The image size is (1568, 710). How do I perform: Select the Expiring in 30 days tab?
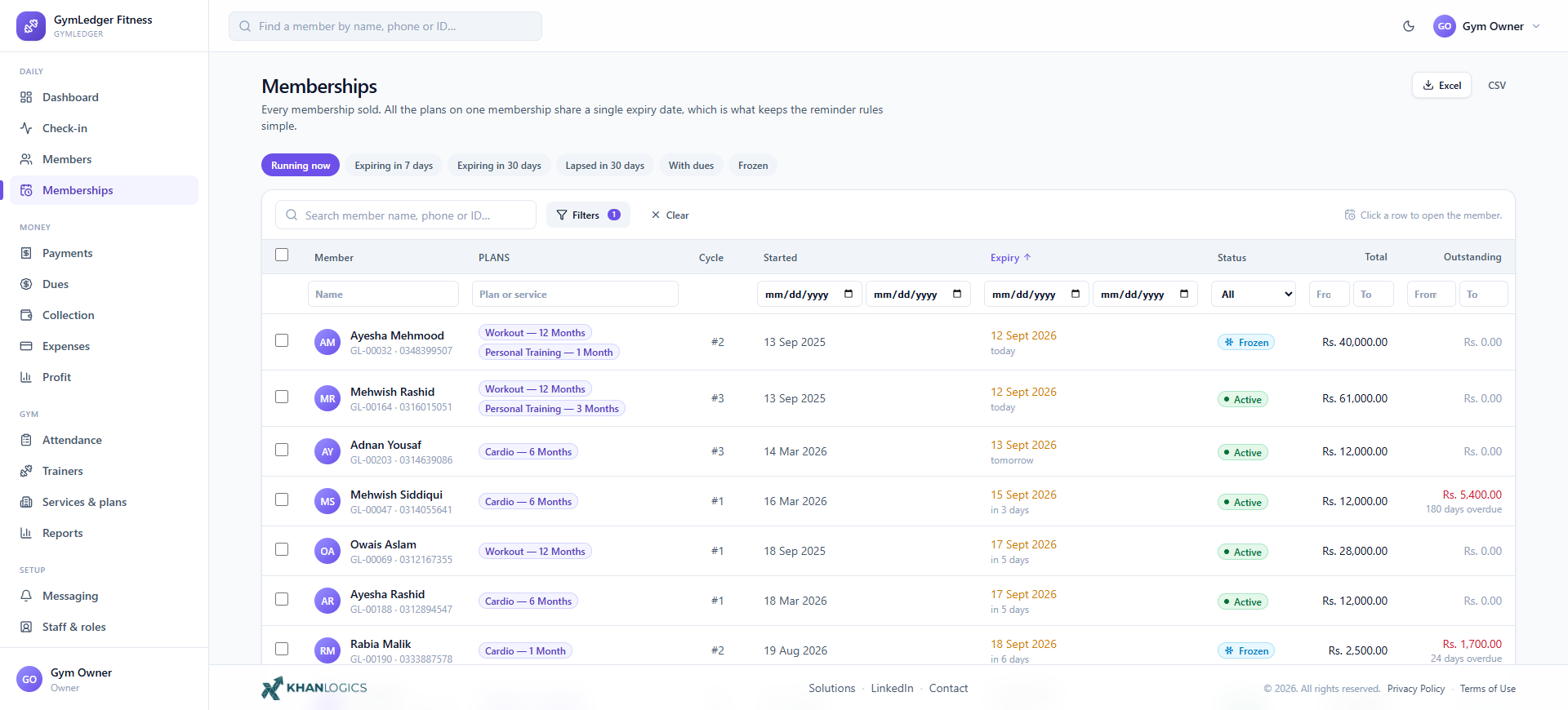pos(499,165)
